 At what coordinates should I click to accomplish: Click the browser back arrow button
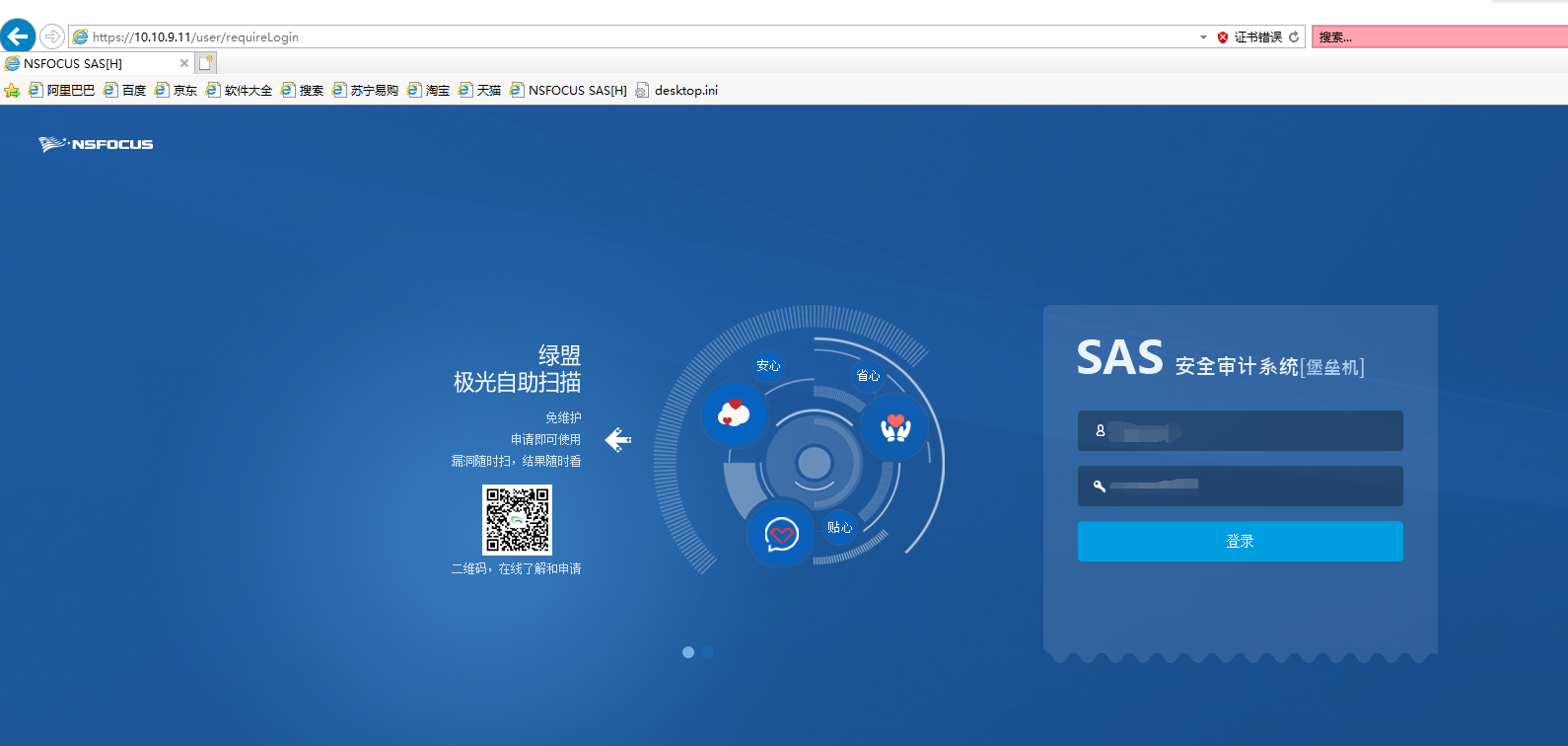18,37
